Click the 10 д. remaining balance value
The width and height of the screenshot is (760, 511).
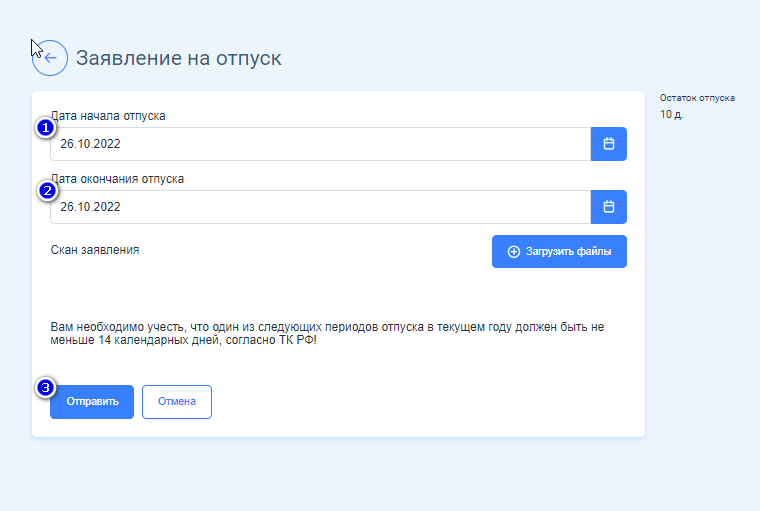coord(671,115)
